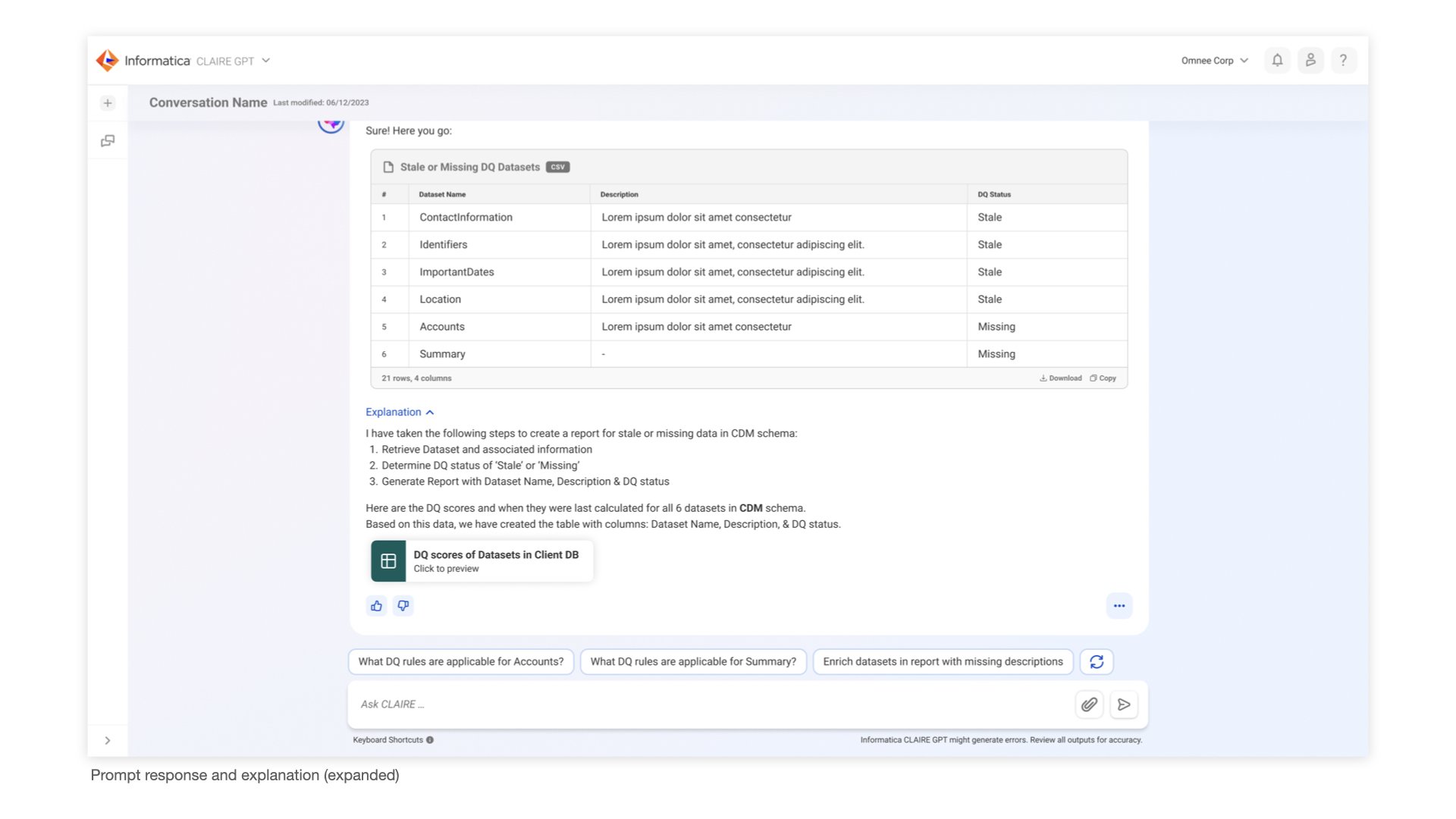Screen dimensions: 1456x819
Task: Open the three-dot more options menu
Action: 1119,606
